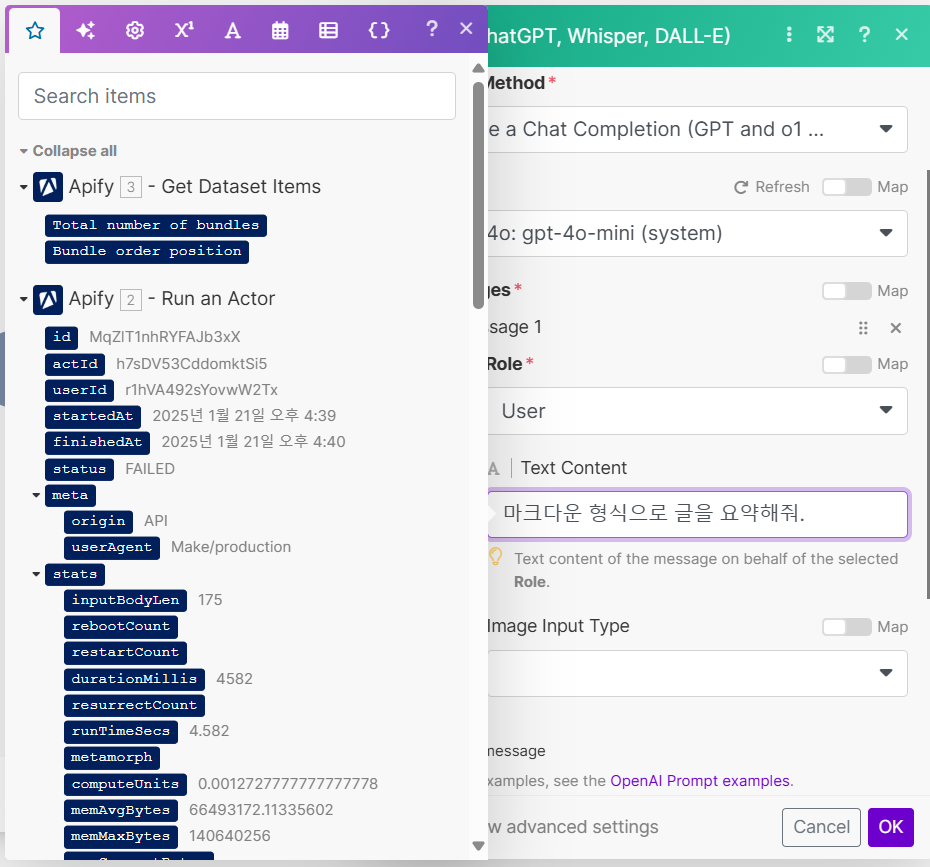Screen dimensions: 930x867
Task: Insert the restartCount variable pill
Action: pyautogui.click(x=126, y=652)
